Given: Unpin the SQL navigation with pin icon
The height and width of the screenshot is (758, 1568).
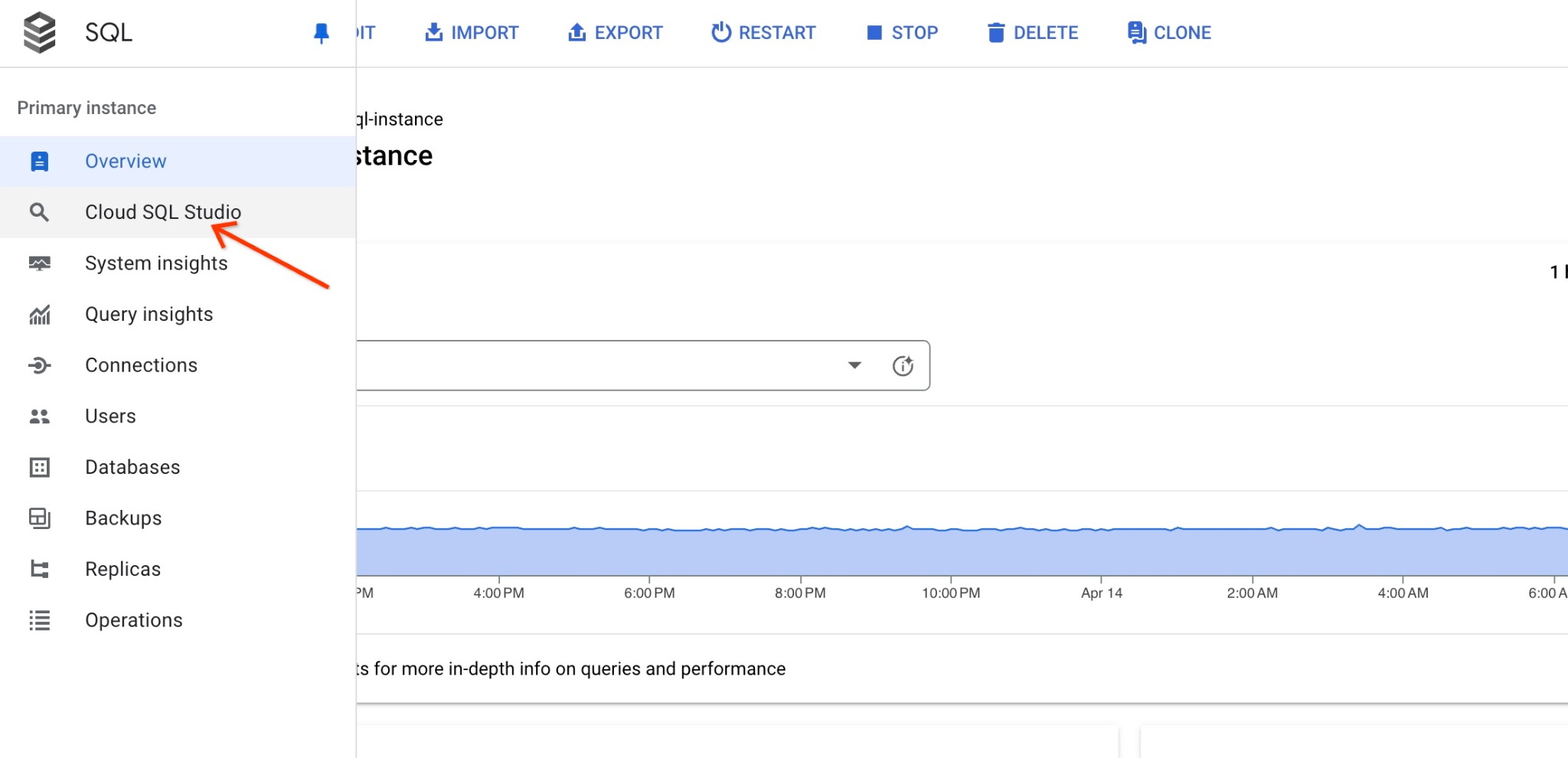Looking at the screenshot, I should coord(322,33).
